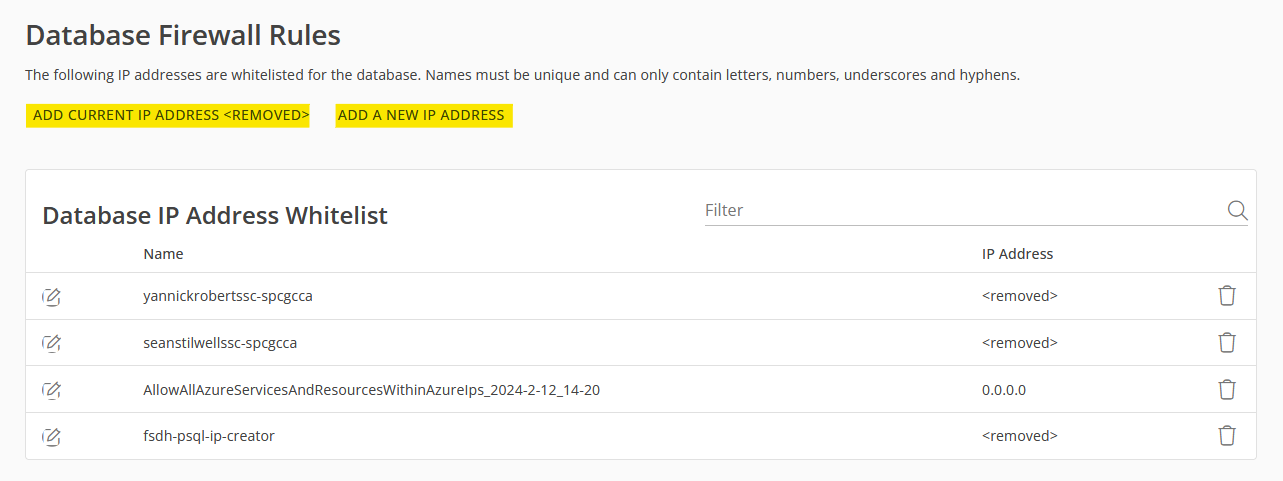The width and height of the screenshot is (1283, 481).
Task: Delete the fsdh-psql-ip-creator rule
Action: [x=1227, y=436]
